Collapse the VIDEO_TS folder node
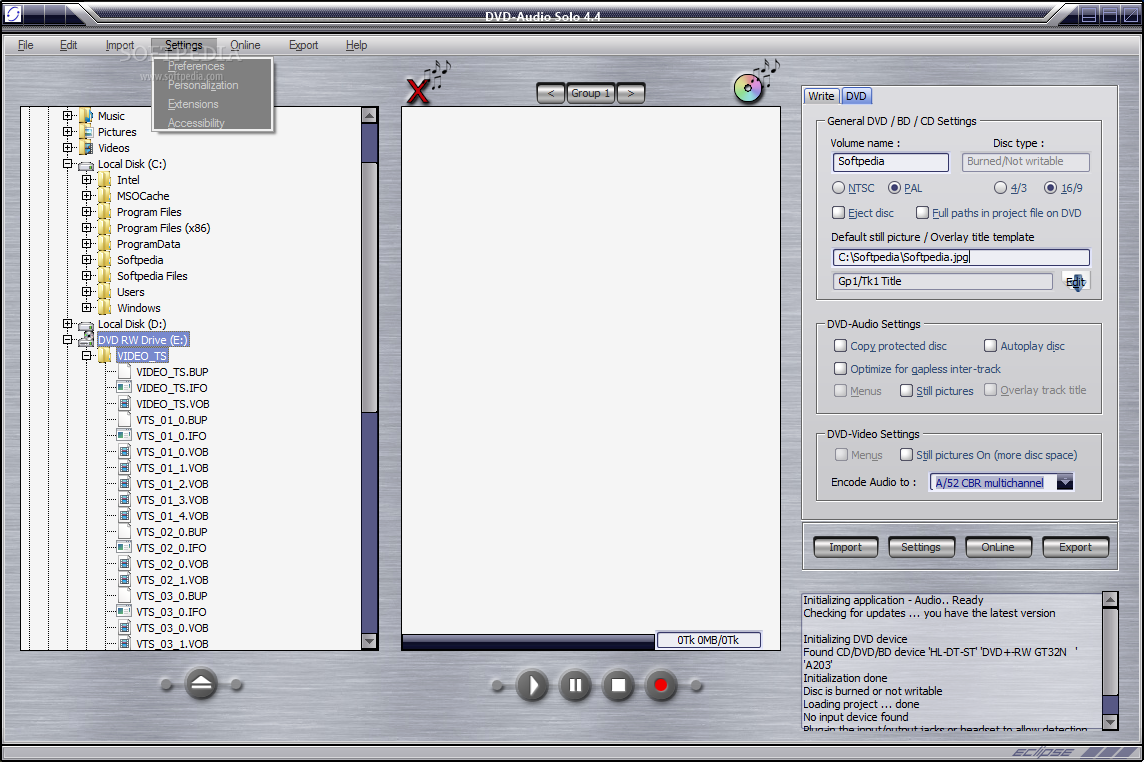This screenshot has width=1144, height=762. pos(87,355)
